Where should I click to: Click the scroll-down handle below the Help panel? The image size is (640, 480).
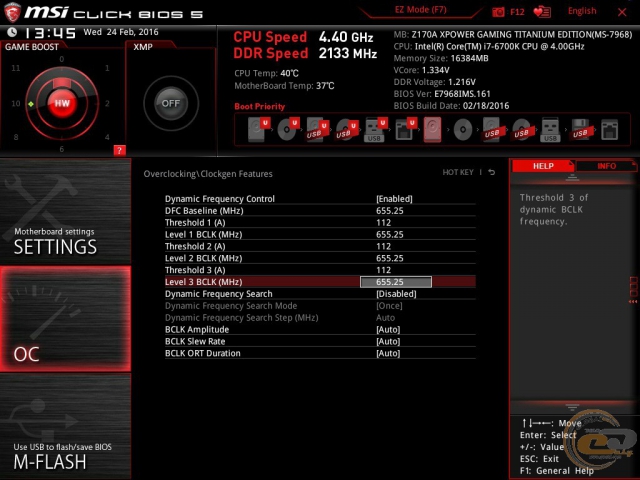(572, 407)
